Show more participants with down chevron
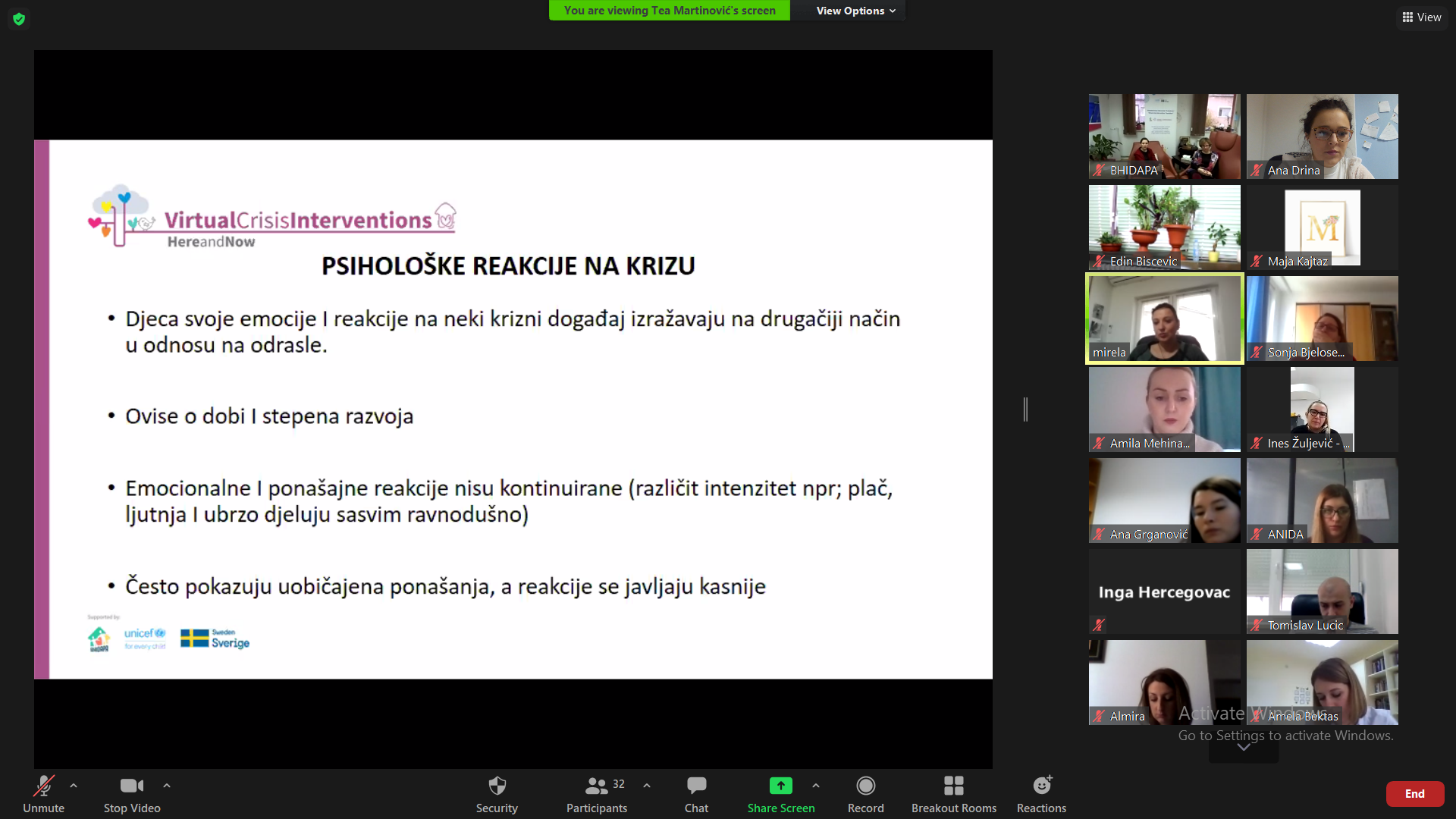 (1244, 748)
